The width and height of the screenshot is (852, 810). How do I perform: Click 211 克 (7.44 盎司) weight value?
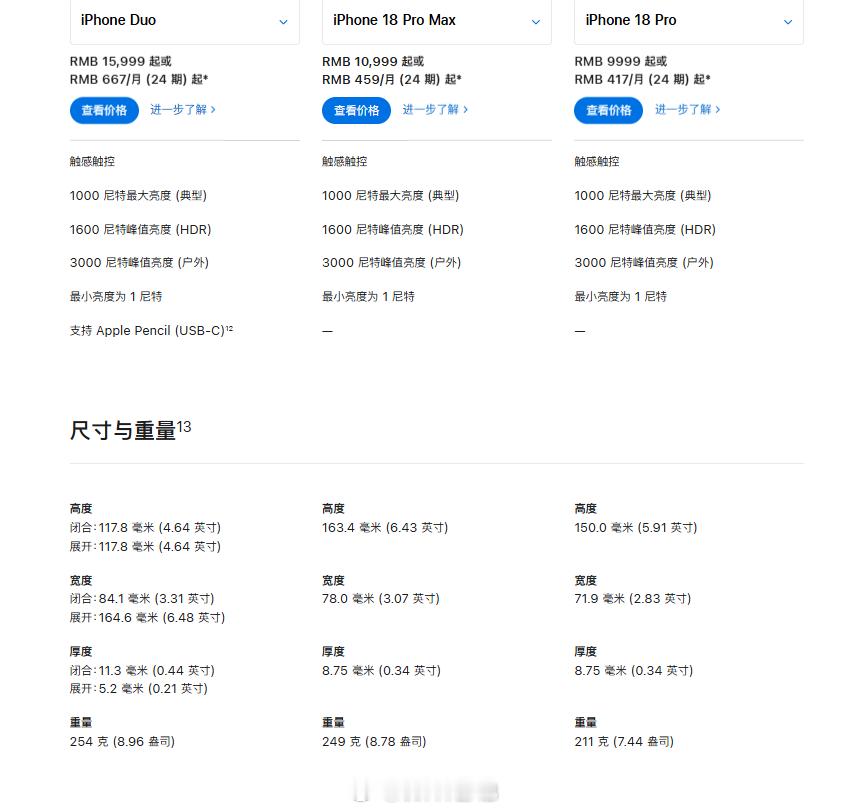(624, 742)
